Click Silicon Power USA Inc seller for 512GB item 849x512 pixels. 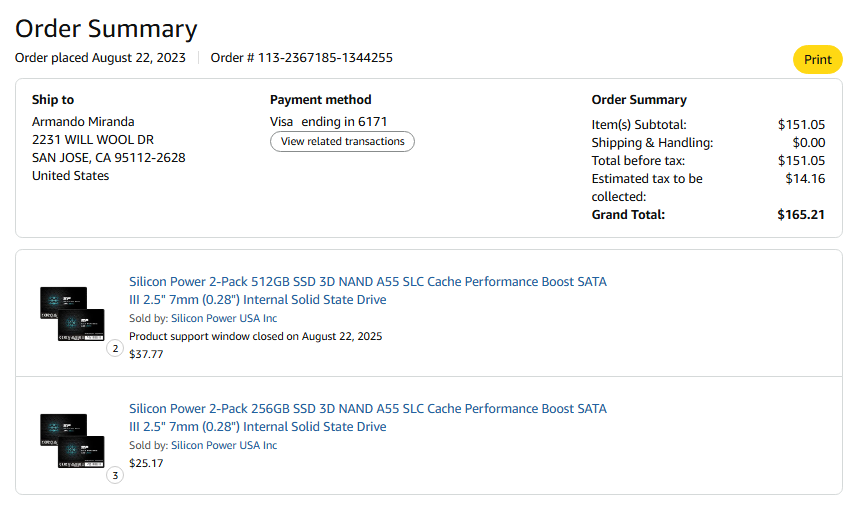(x=224, y=318)
